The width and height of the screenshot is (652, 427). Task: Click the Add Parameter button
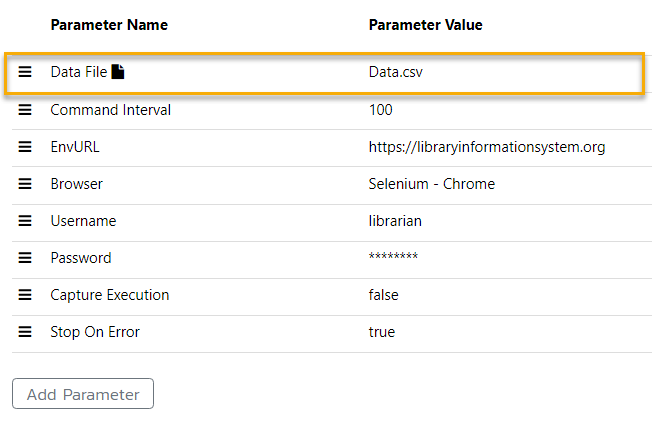(83, 394)
